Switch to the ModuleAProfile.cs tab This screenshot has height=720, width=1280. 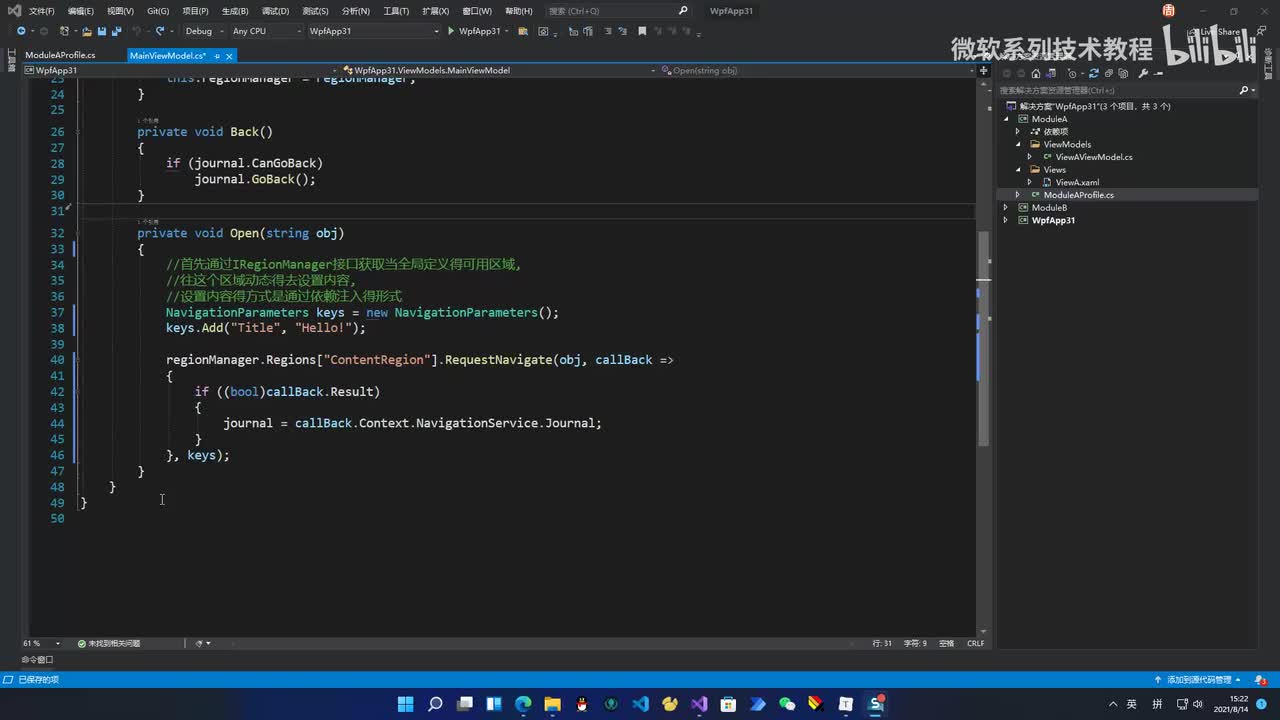click(60, 56)
